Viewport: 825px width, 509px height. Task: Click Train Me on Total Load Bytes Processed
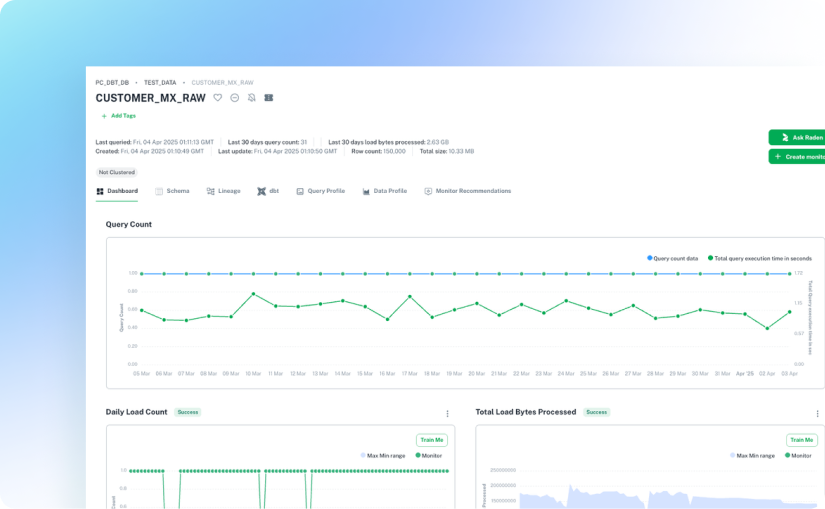802,440
